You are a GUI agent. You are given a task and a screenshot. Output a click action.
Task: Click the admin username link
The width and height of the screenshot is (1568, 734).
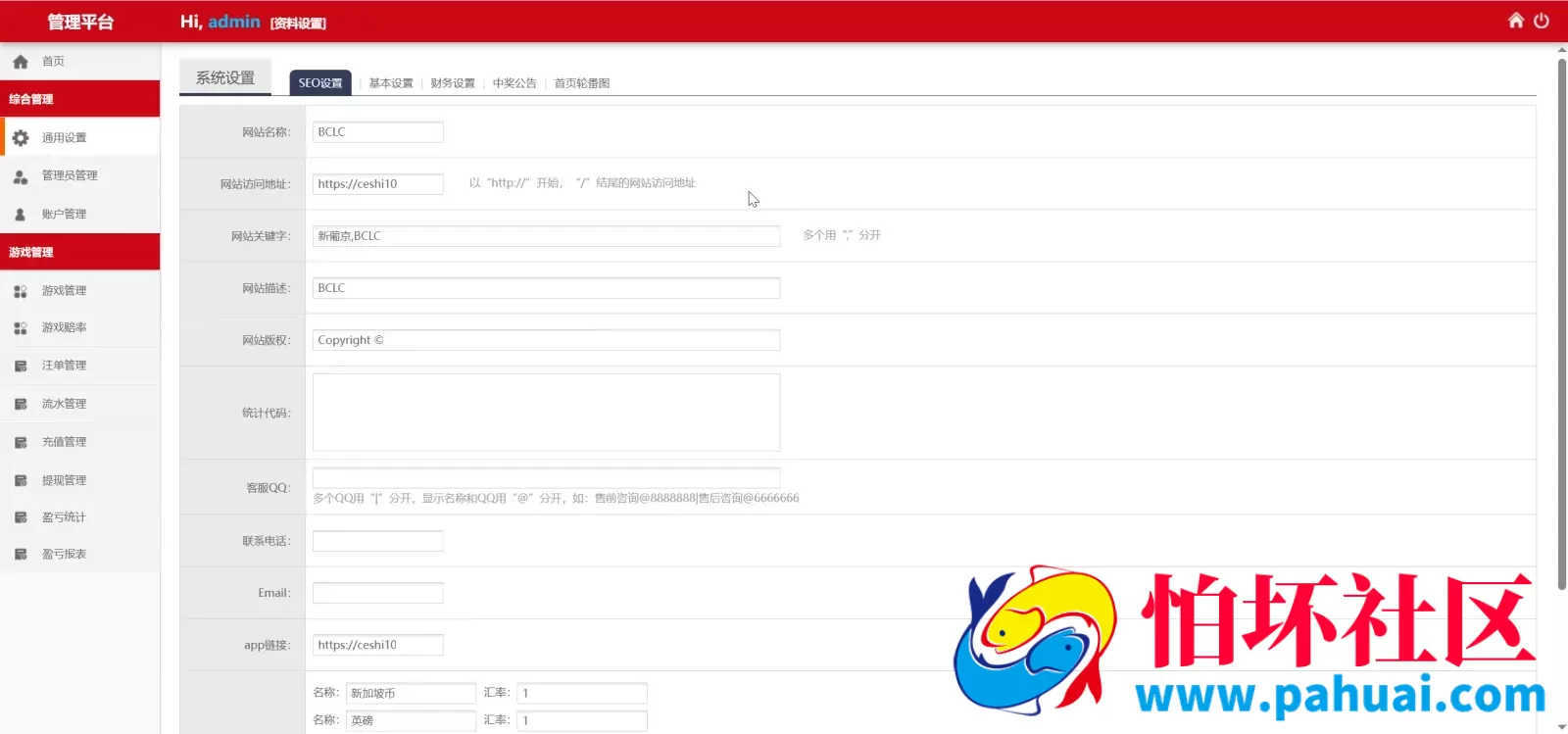pos(234,22)
